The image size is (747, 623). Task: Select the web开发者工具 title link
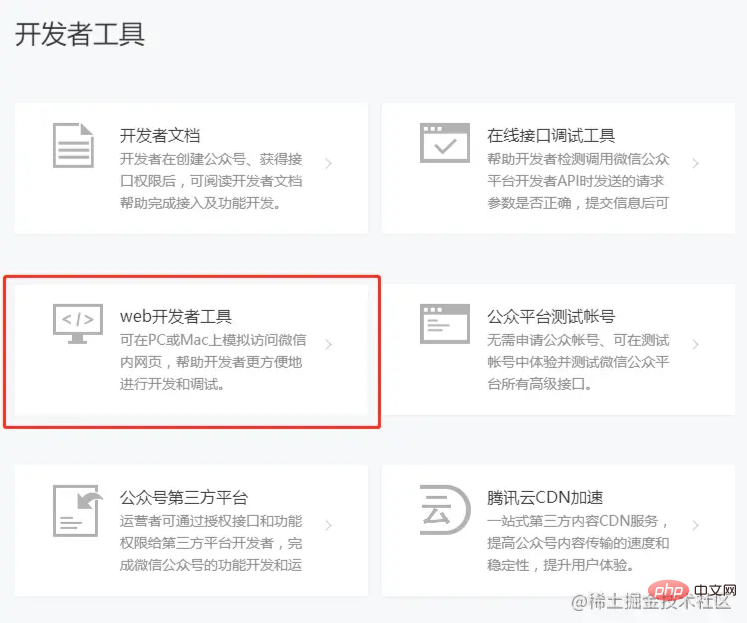click(x=176, y=316)
